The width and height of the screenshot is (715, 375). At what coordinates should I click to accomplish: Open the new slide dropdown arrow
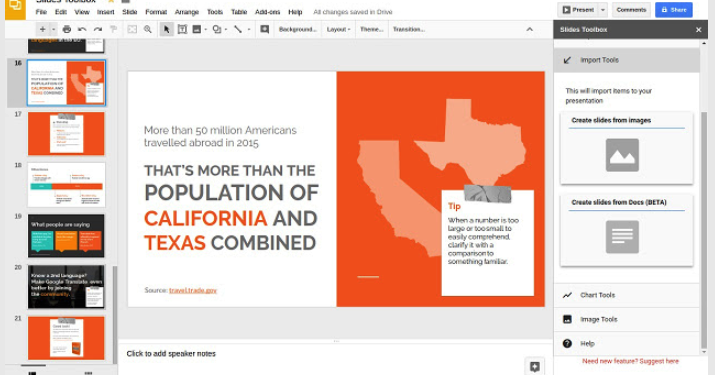tap(53, 29)
